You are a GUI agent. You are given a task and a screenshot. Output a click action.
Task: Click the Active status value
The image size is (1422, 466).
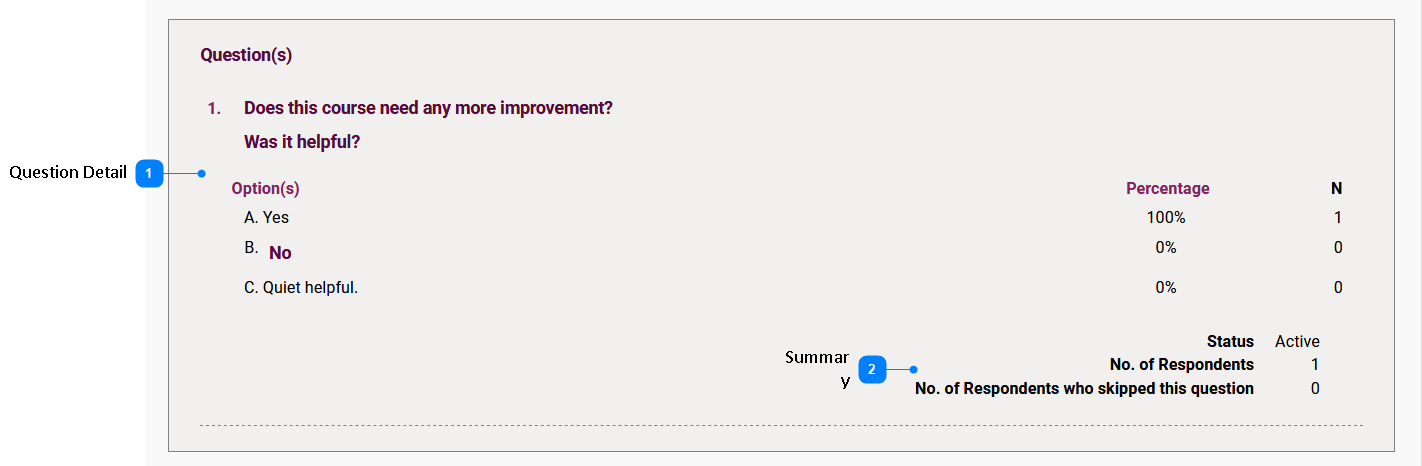pyautogui.click(x=1297, y=341)
